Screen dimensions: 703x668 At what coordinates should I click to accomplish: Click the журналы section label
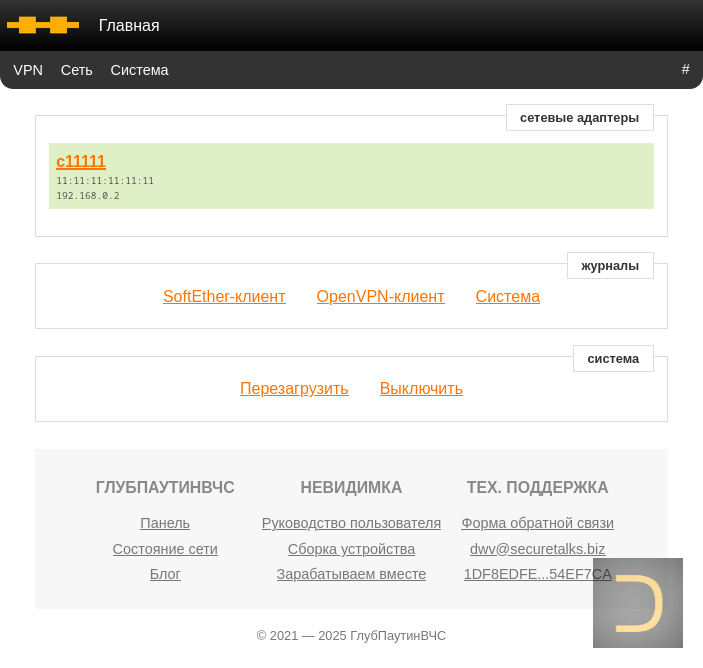[x=610, y=265]
